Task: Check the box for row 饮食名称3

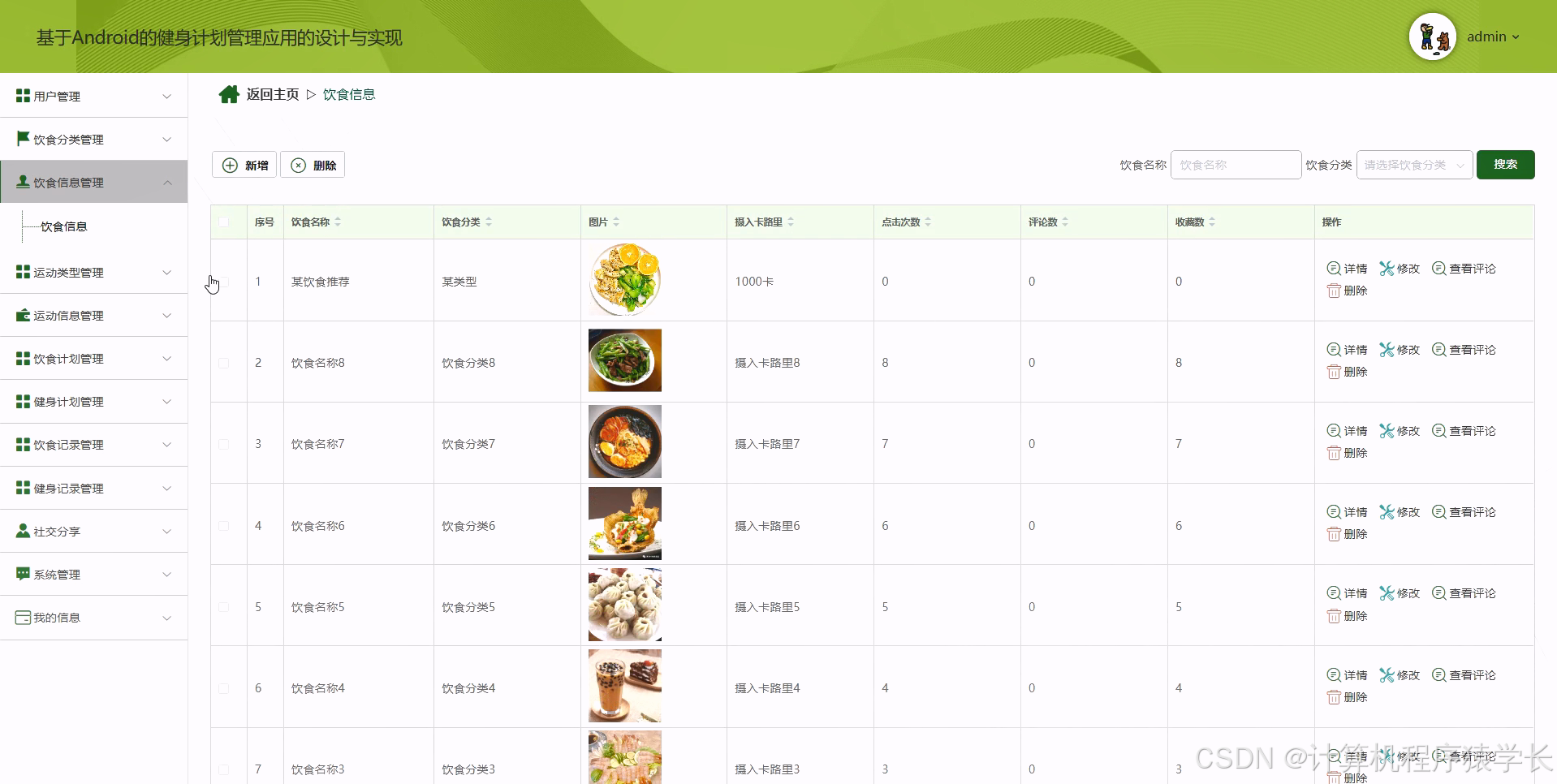Action: (x=224, y=769)
